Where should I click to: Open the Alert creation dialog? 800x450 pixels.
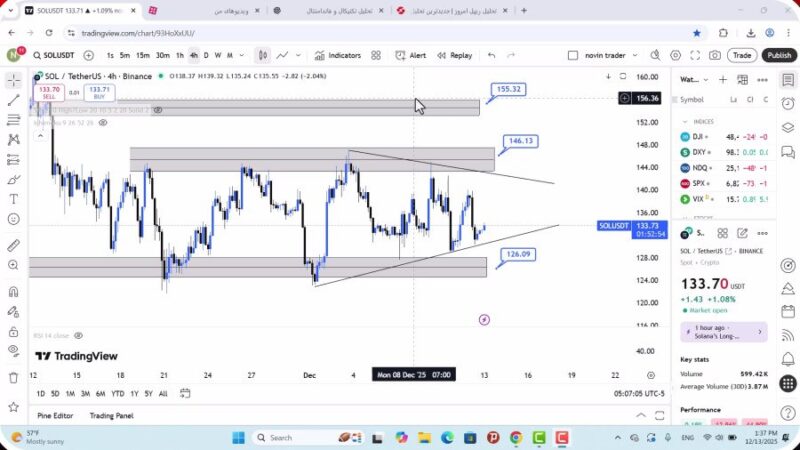[x=411, y=55]
